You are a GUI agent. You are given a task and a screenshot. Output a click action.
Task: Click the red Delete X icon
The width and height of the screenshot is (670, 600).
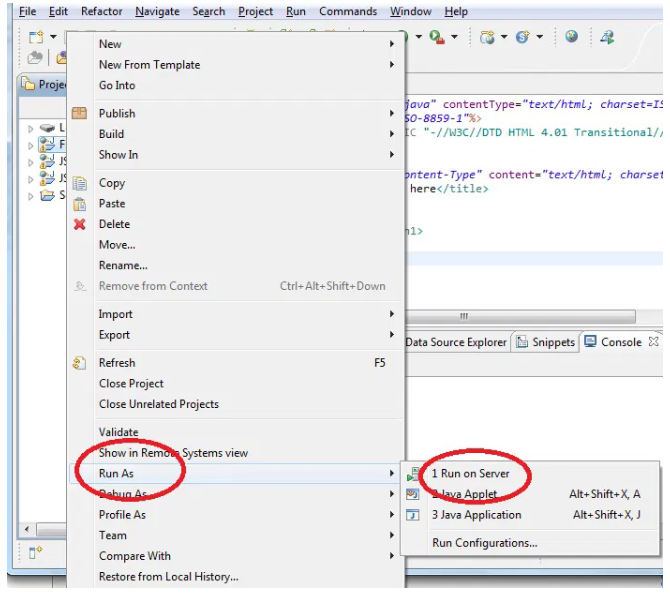point(80,224)
